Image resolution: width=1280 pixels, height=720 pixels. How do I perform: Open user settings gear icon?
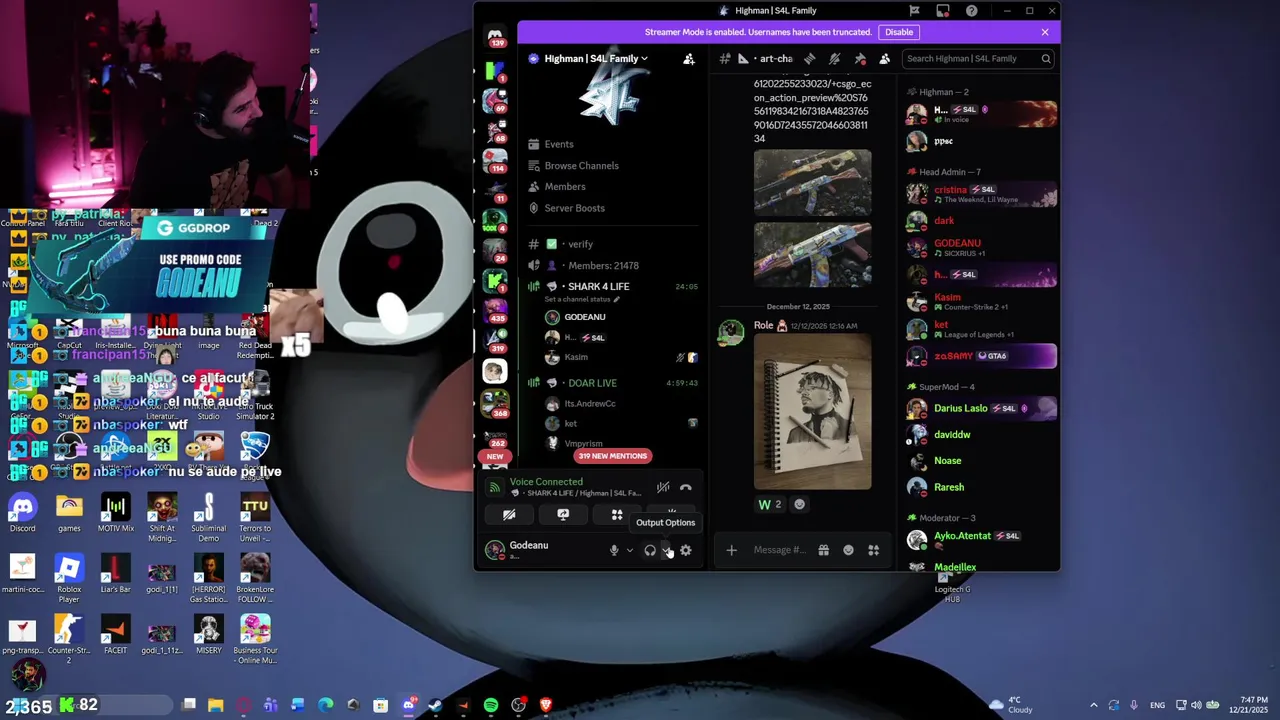686,550
